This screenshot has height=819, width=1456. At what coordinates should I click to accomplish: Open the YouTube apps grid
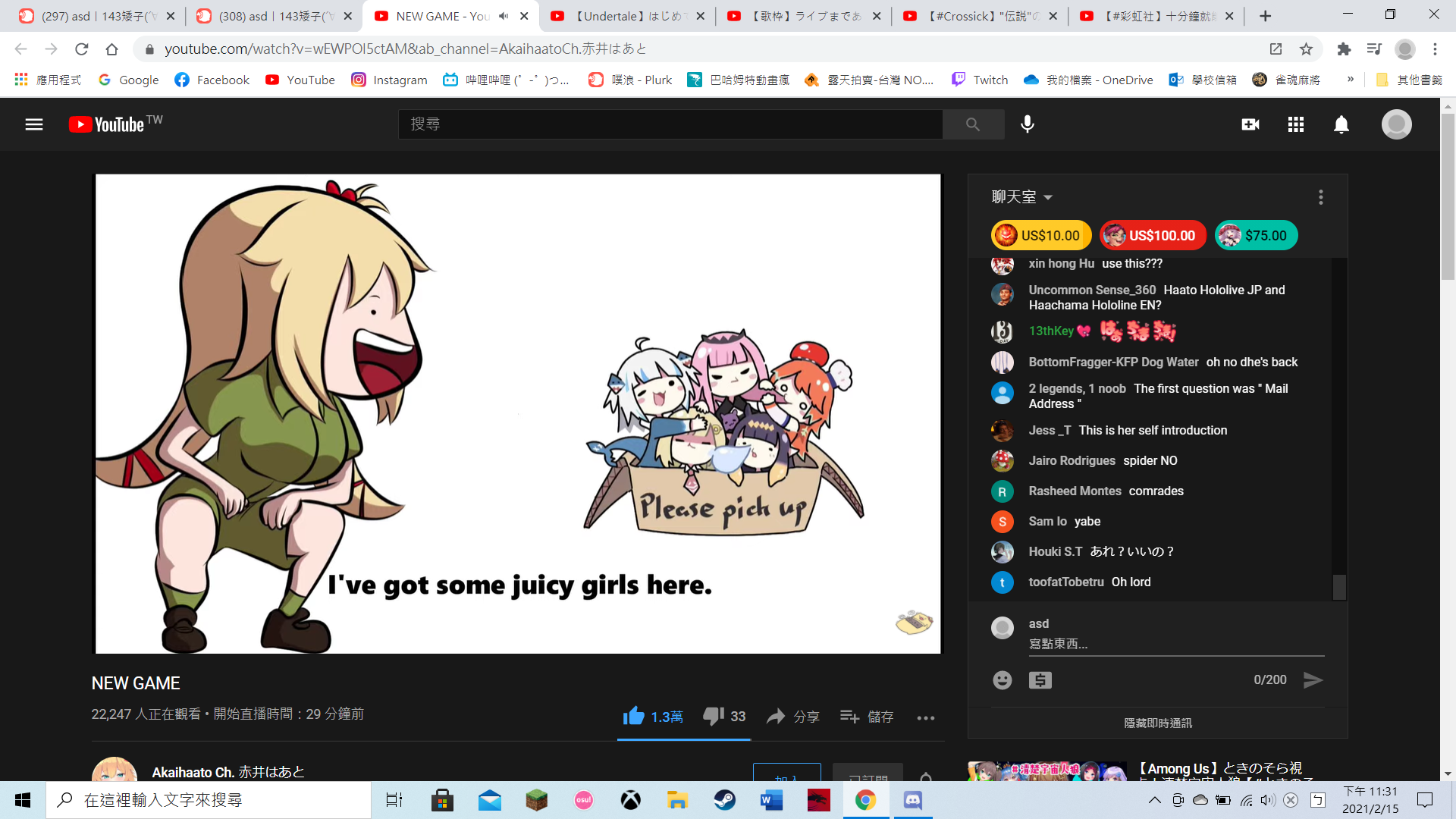tap(1296, 124)
